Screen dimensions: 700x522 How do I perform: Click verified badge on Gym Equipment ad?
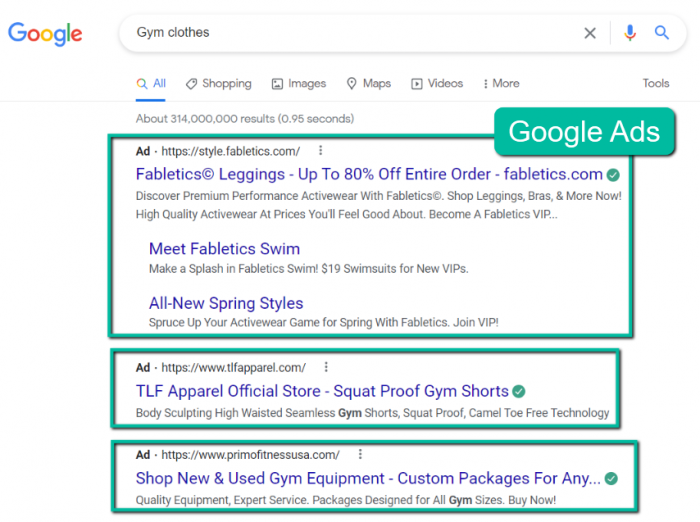click(x=611, y=479)
